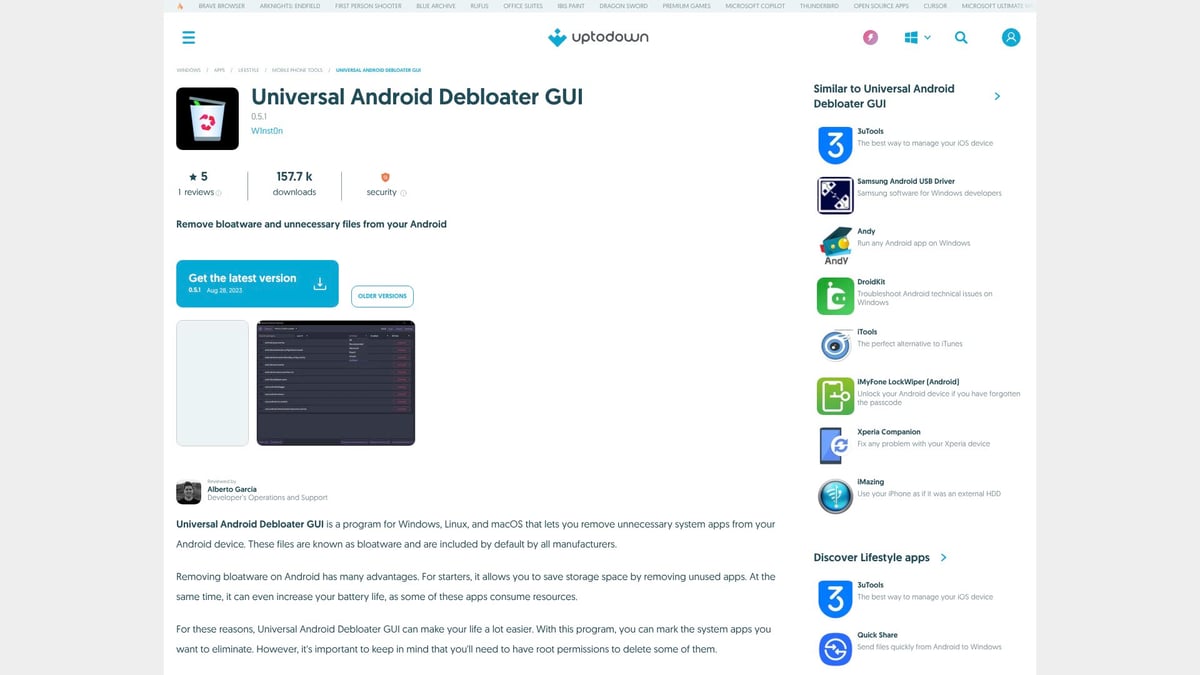1200x675 pixels.
Task: Open the 3uTools app icon
Action: [x=834, y=145]
